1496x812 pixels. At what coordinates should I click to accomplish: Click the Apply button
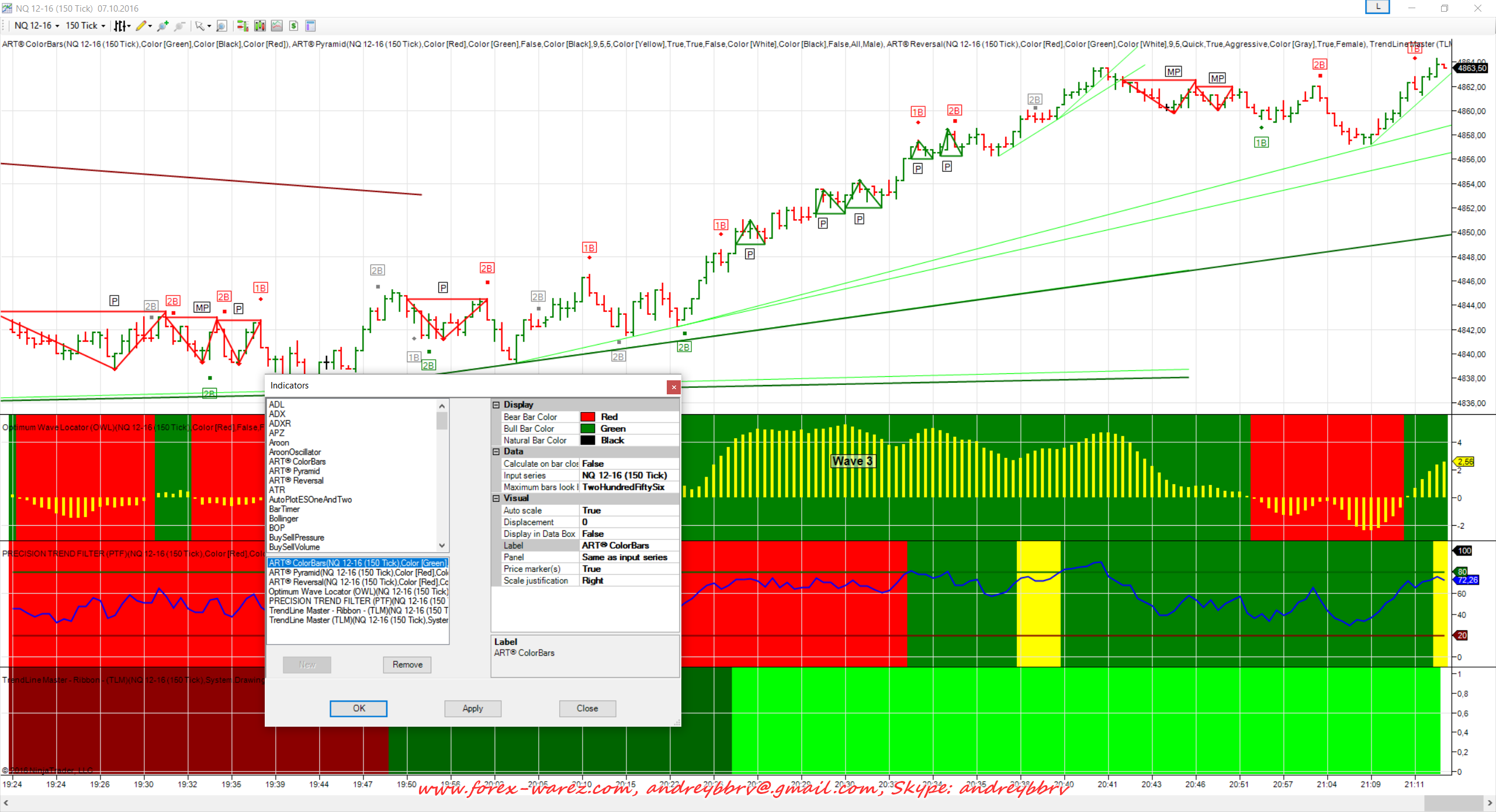coord(472,709)
